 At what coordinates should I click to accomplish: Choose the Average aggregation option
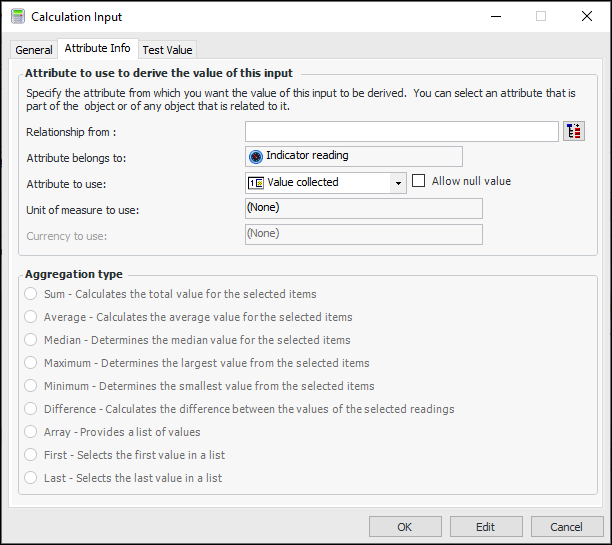[x=31, y=317]
